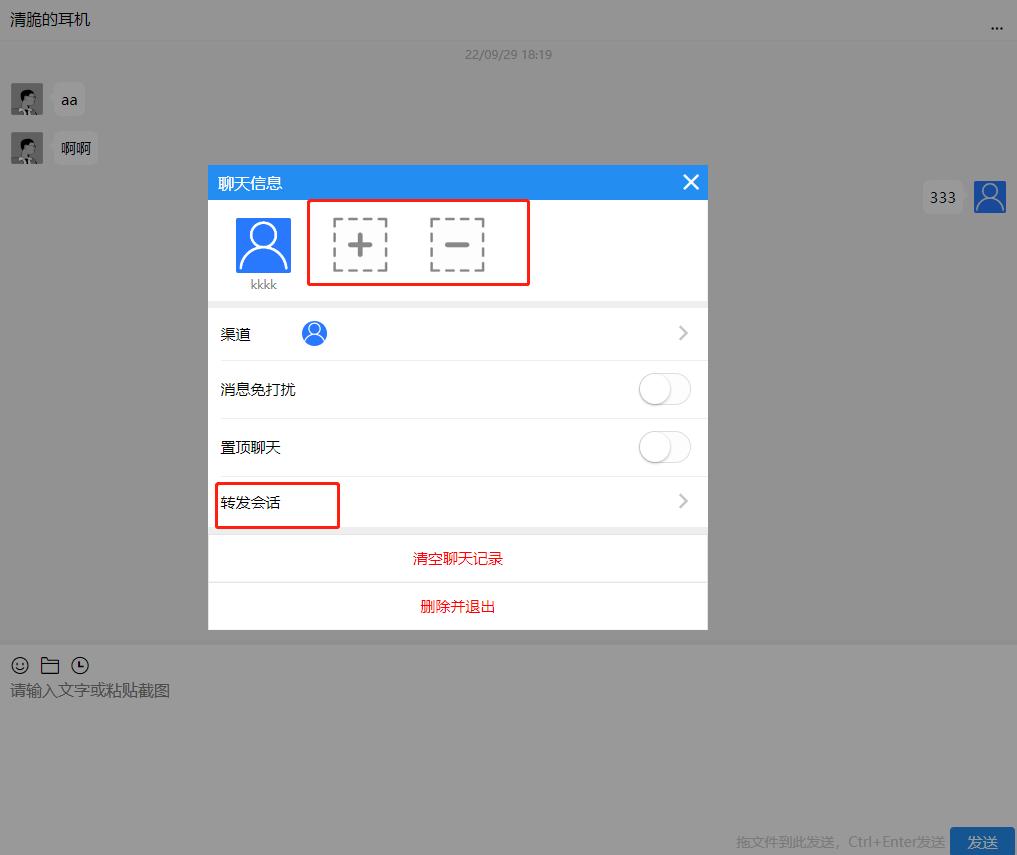Open the more options menu (...) at top right
The width and height of the screenshot is (1017, 855).
point(996,28)
